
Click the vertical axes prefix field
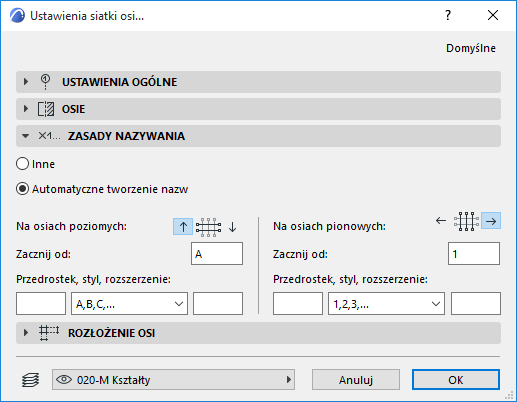pyautogui.click(x=298, y=304)
